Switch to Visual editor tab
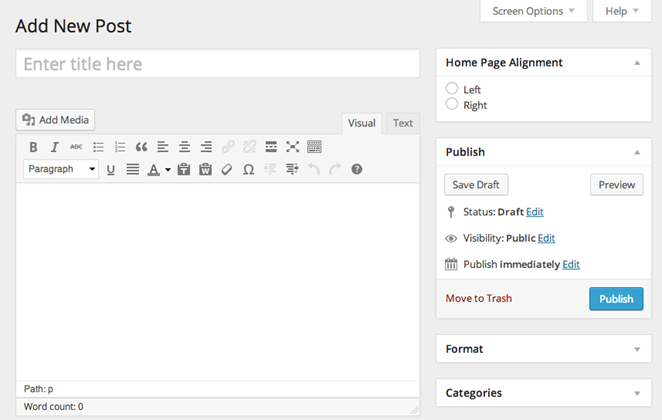The width and height of the screenshot is (662, 420). coord(362,123)
